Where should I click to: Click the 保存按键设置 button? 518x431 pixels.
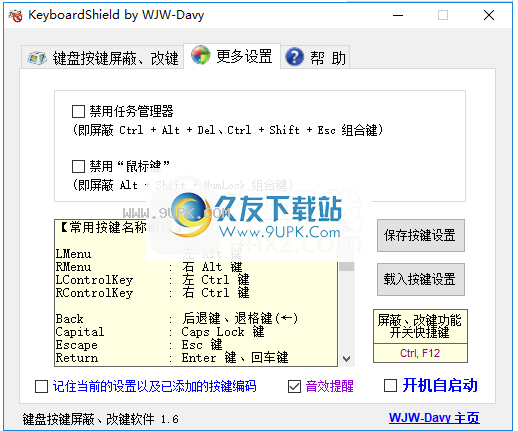coord(421,235)
